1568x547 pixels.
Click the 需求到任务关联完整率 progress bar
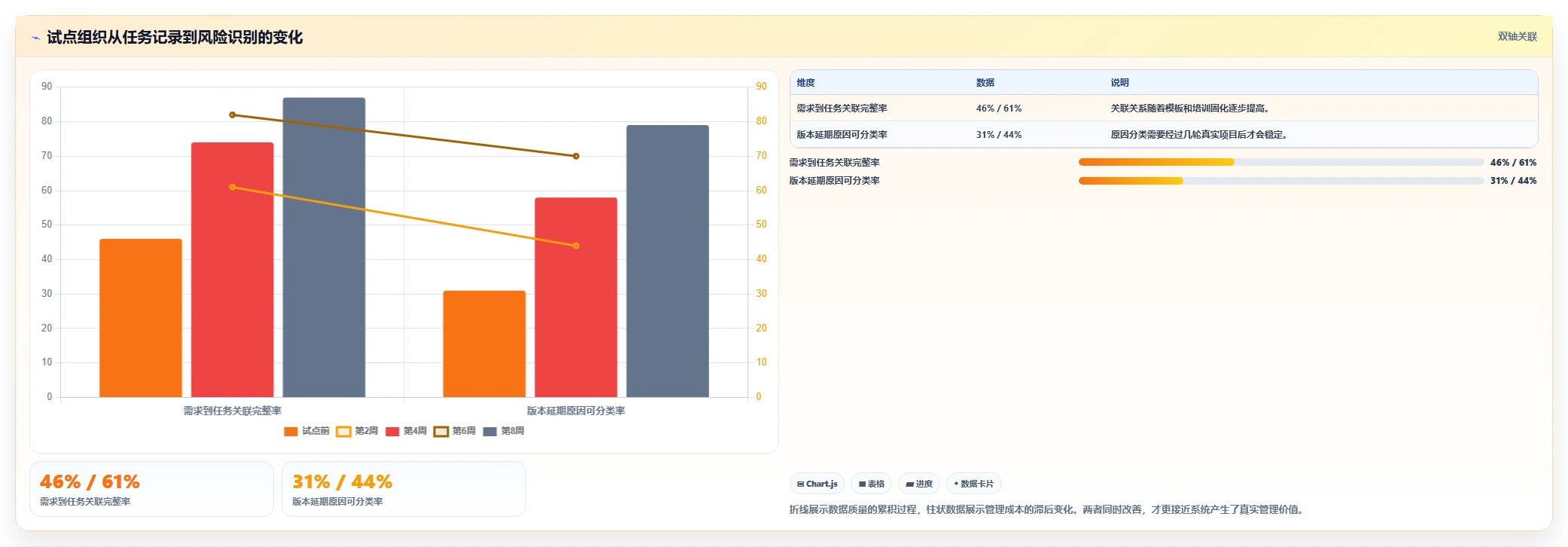(1281, 162)
